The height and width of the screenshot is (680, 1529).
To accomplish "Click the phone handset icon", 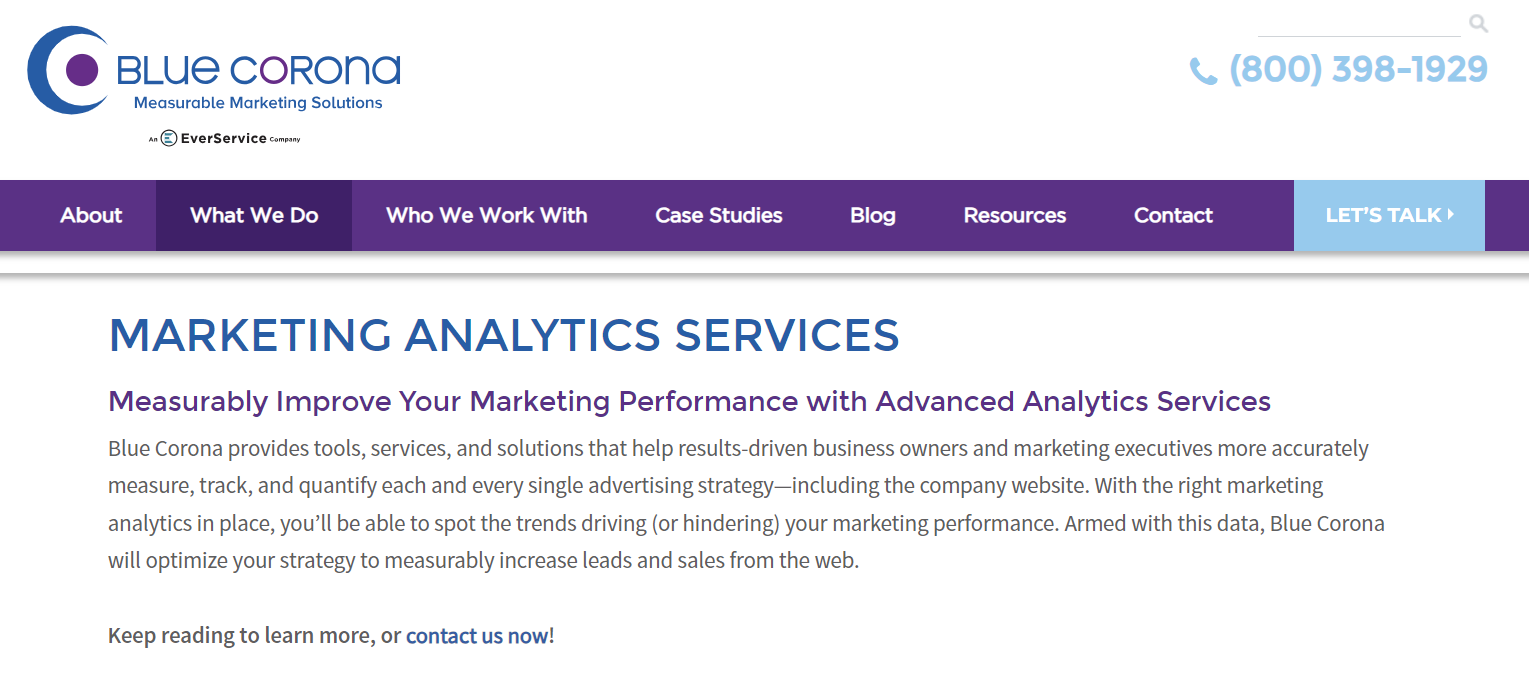I will tap(1203, 71).
